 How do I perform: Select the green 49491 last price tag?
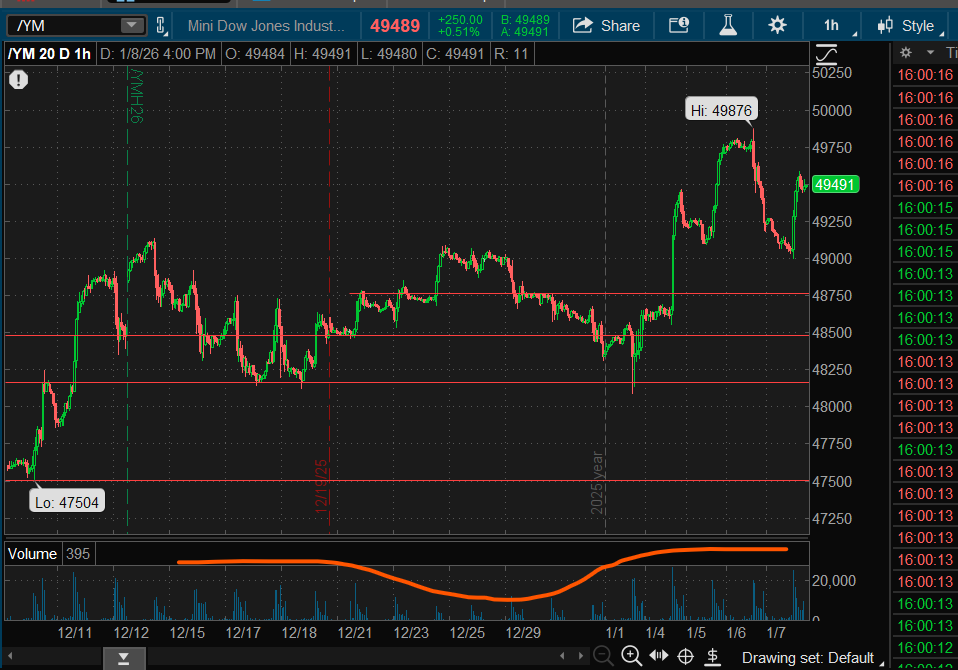[x=836, y=184]
